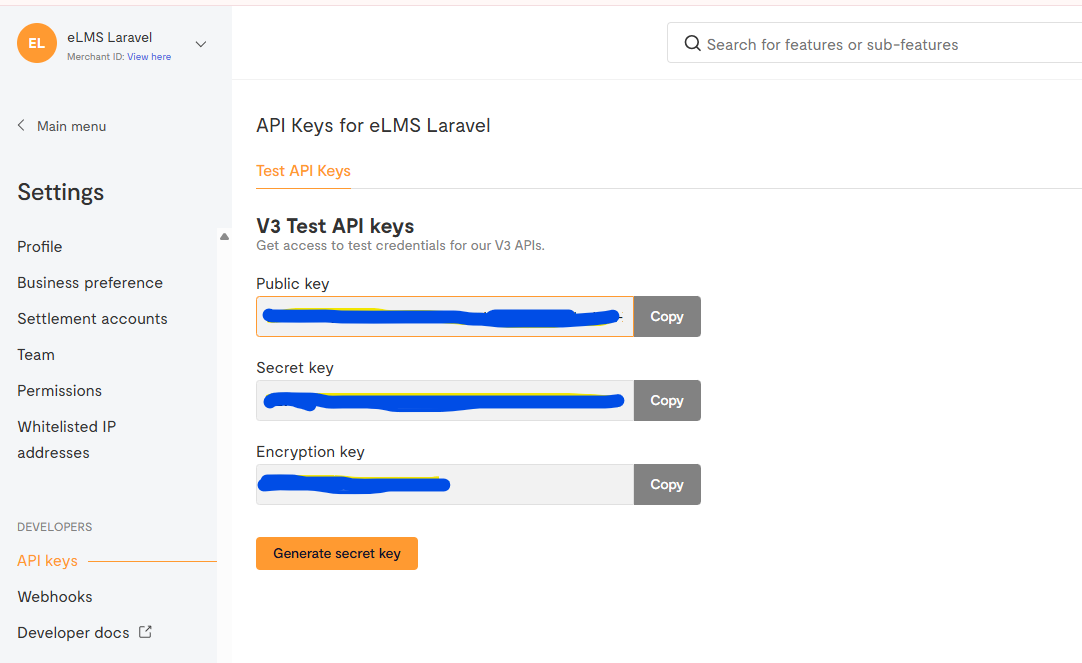Copy the Encryption key
The image size is (1082, 663).
click(667, 484)
